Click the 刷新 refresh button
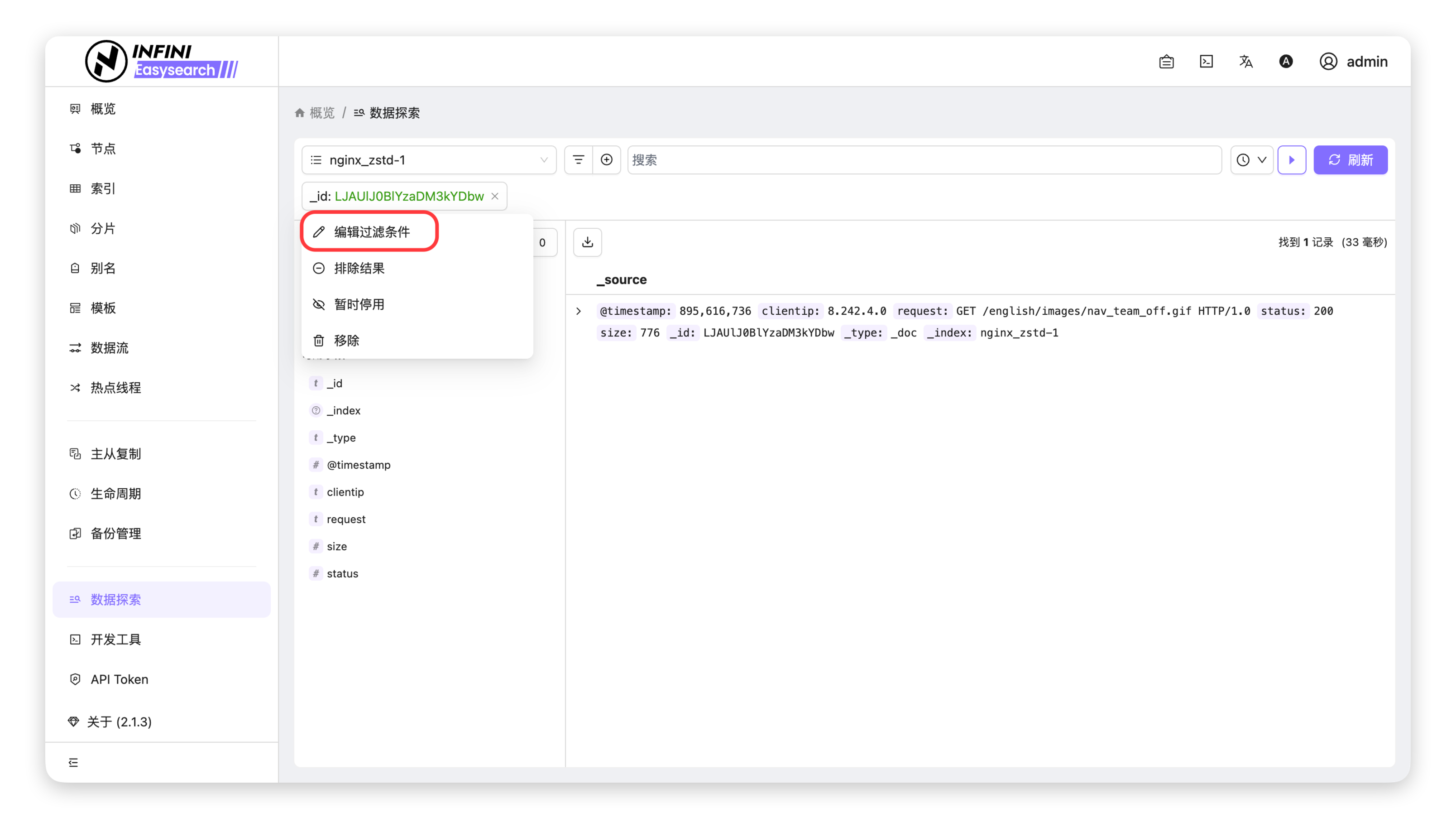Screen dimensions: 1456x837 1350,160
